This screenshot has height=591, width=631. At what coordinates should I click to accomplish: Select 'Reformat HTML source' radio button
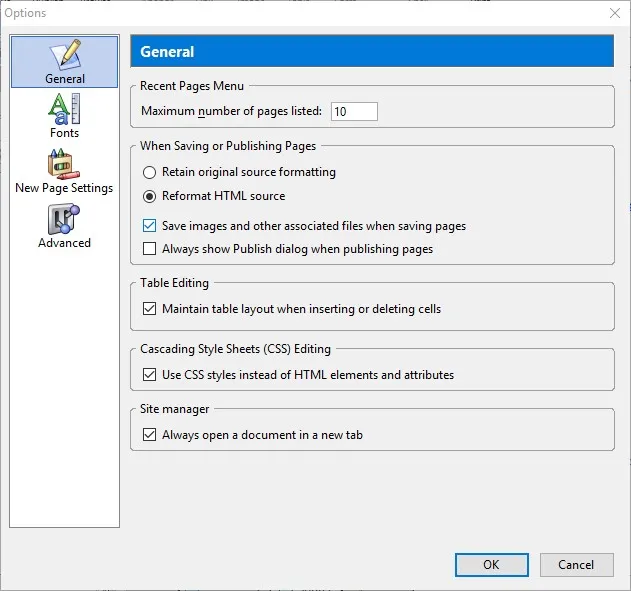[149, 196]
